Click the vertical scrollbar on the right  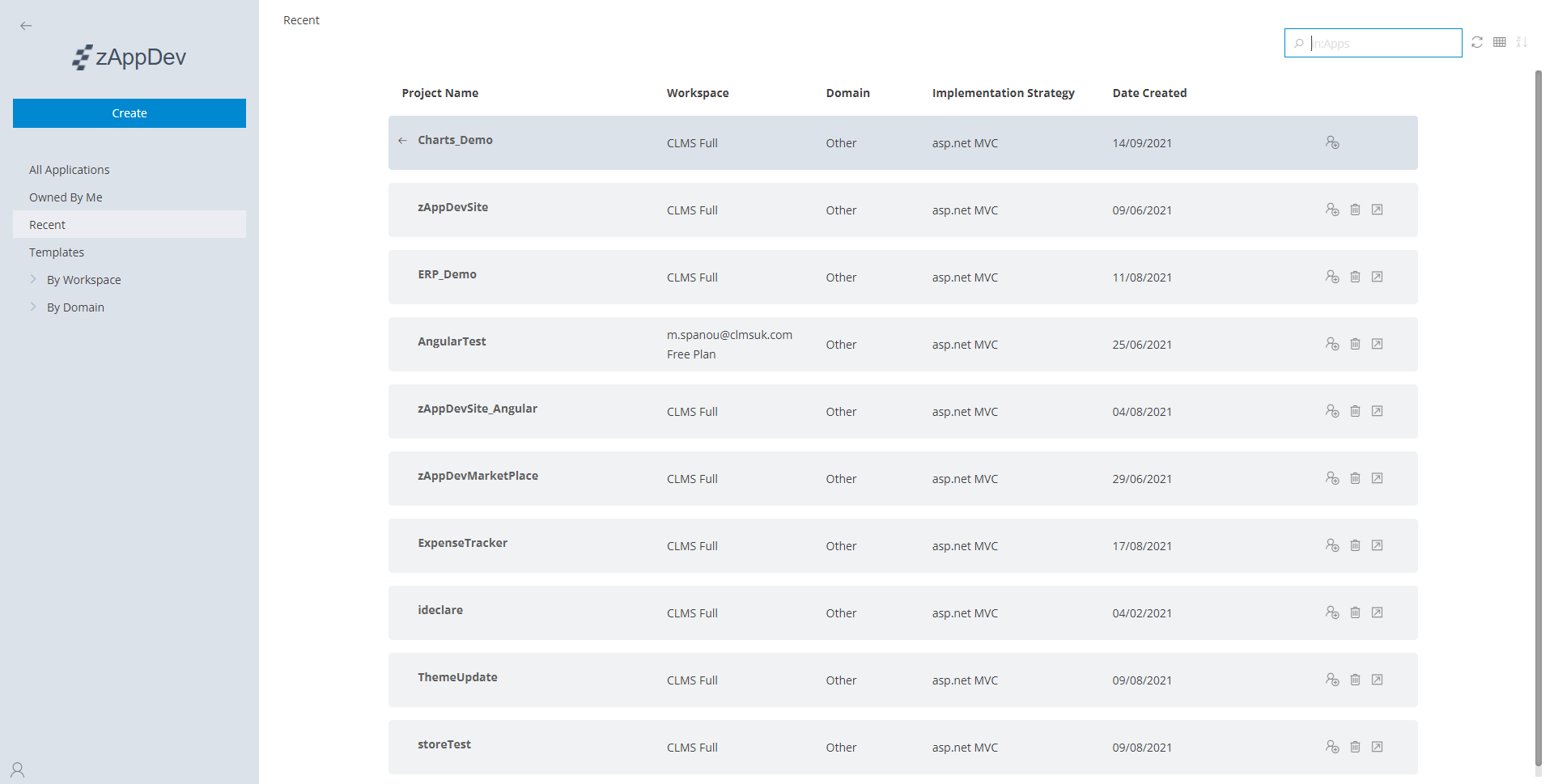(1538, 405)
